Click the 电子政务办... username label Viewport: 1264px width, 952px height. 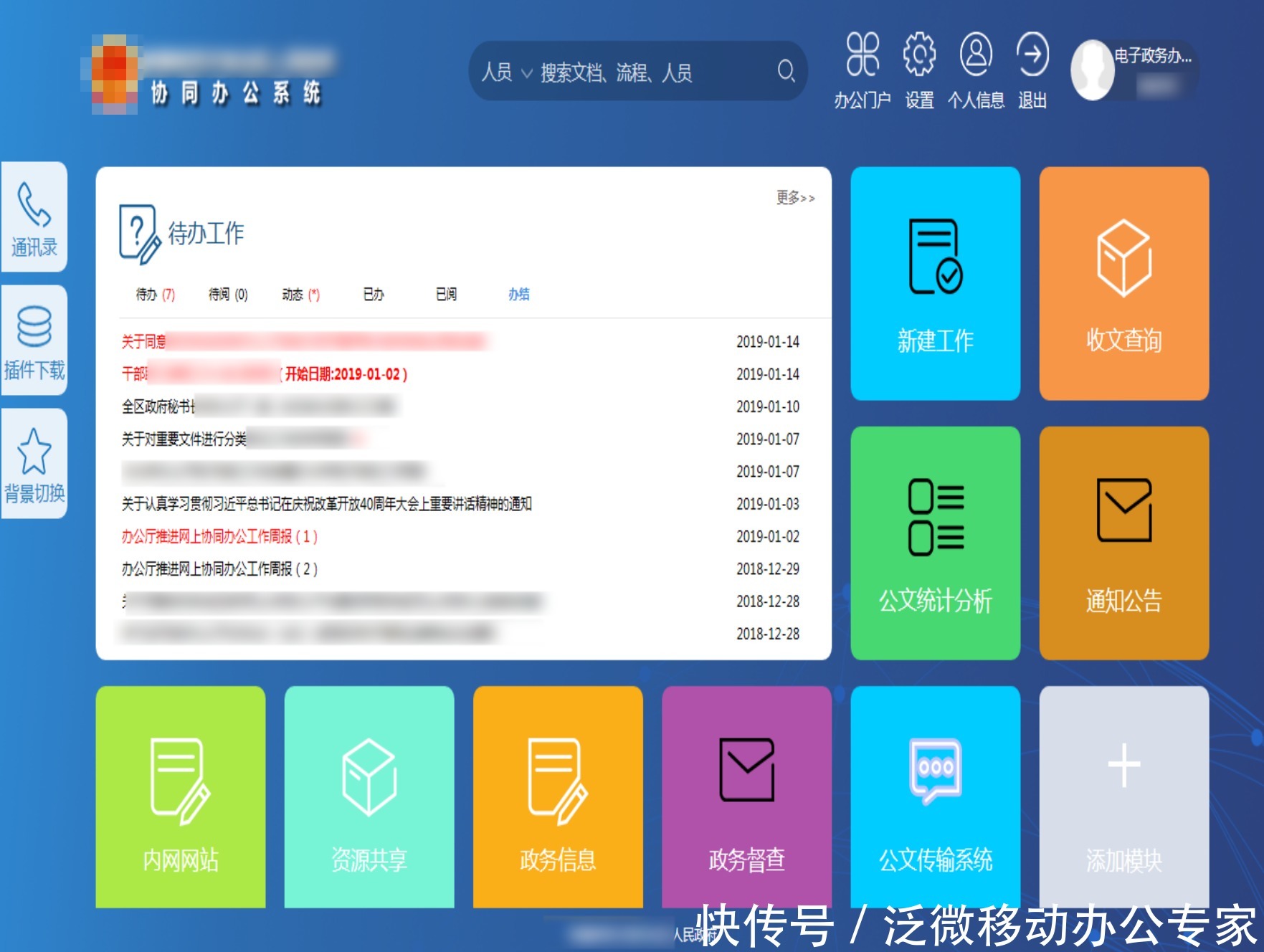point(1153,56)
